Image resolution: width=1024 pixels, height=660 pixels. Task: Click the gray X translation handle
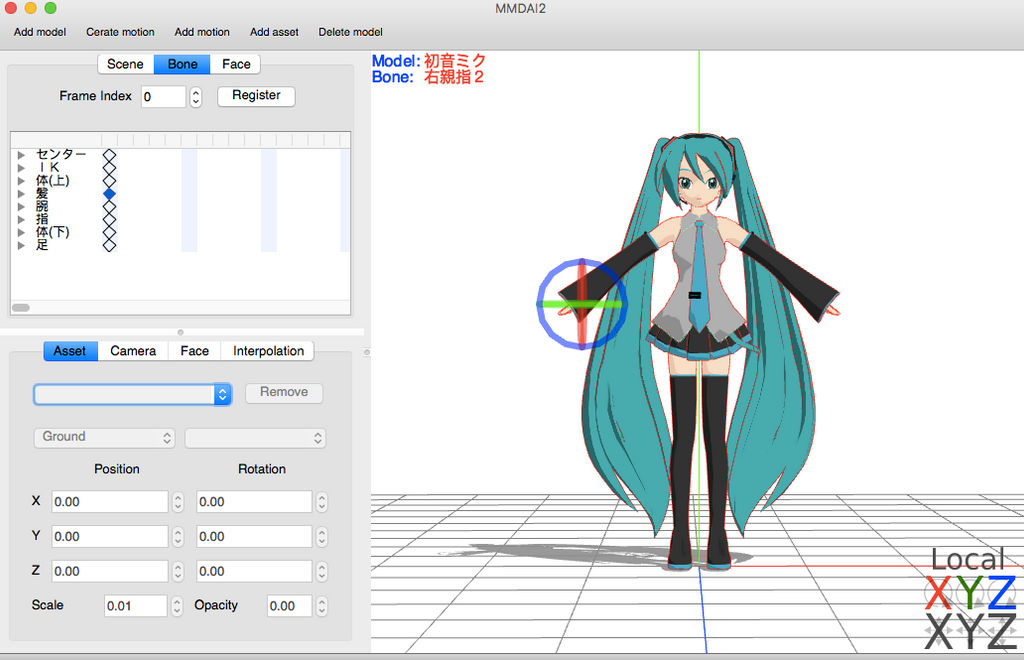pyautogui.click(x=938, y=631)
